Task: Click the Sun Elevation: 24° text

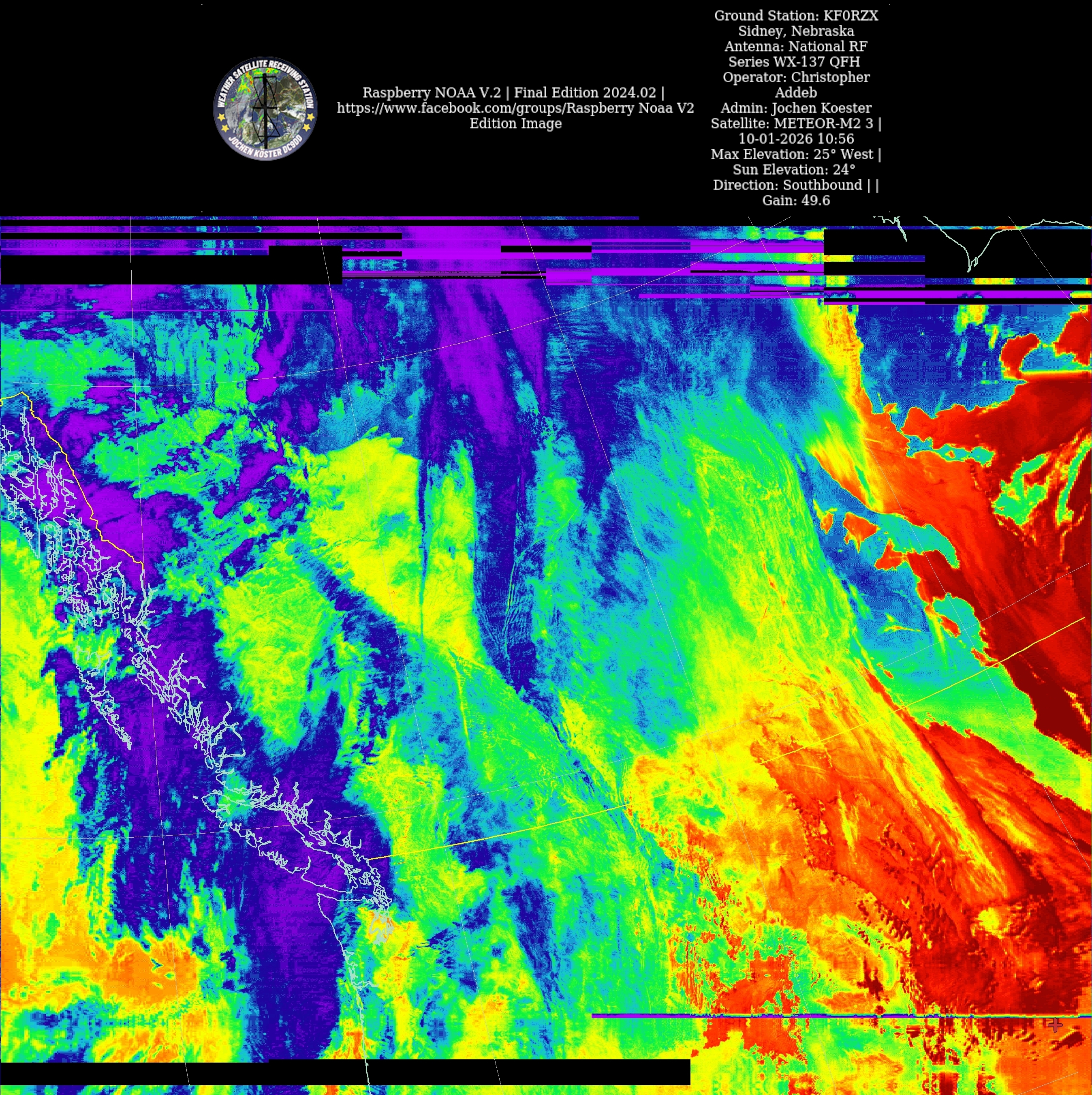Action: (x=793, y=169)
